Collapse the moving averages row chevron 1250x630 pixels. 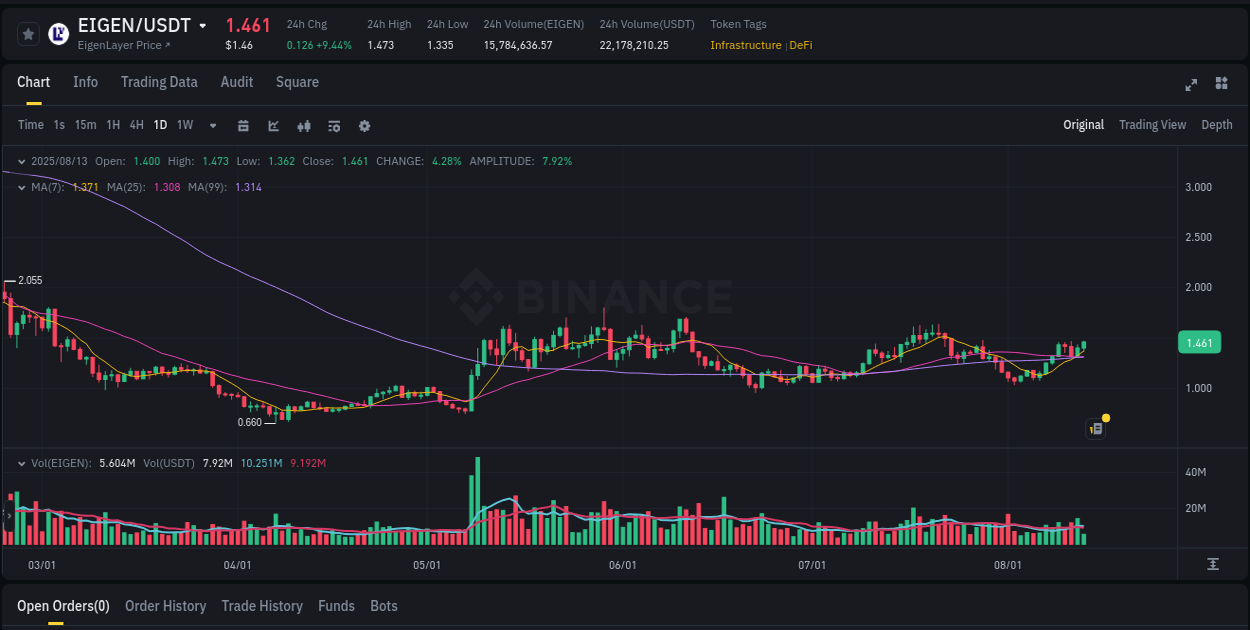point(21,187)
